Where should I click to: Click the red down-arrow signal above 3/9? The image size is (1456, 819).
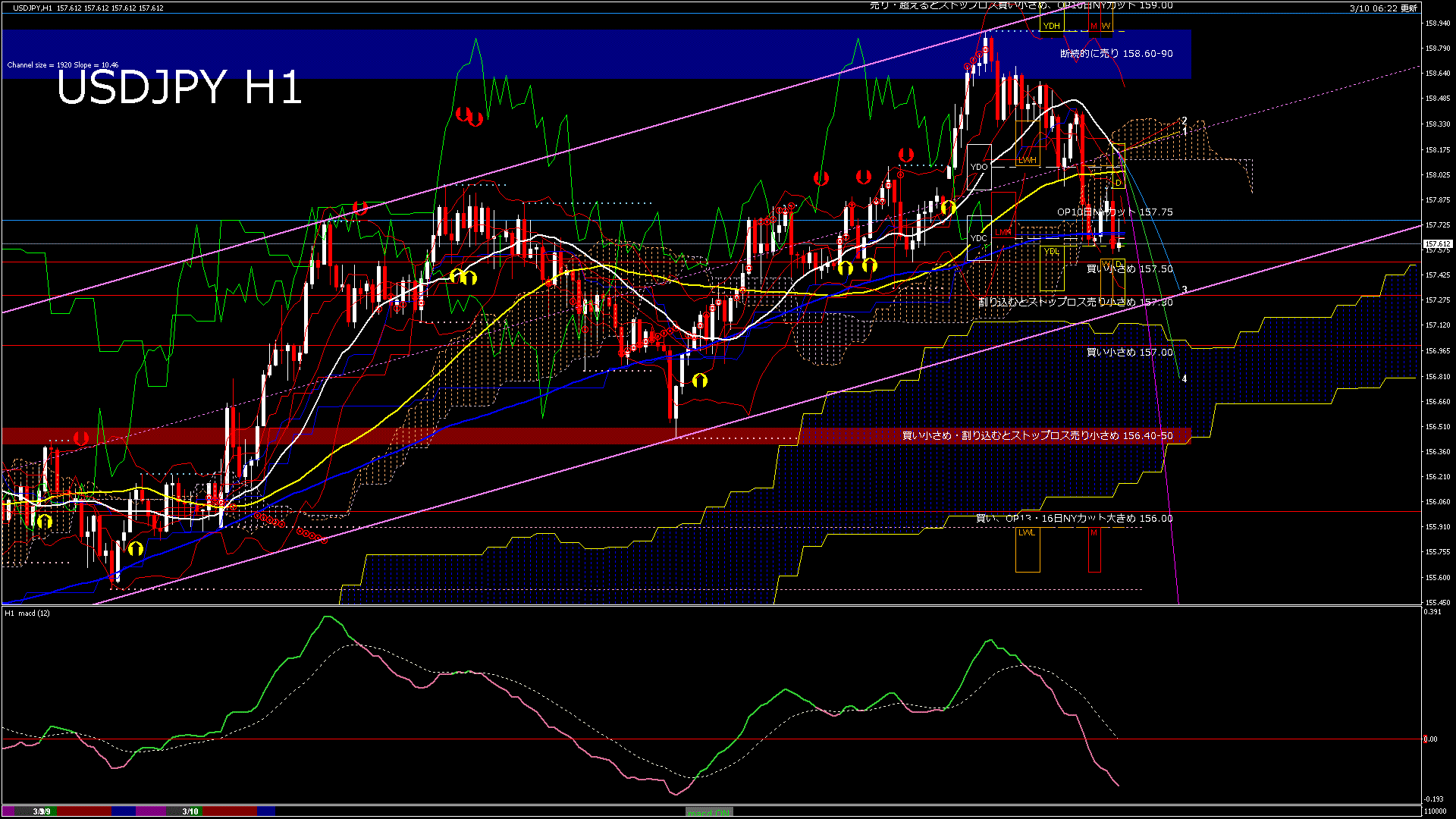click(x=81, y=438)
